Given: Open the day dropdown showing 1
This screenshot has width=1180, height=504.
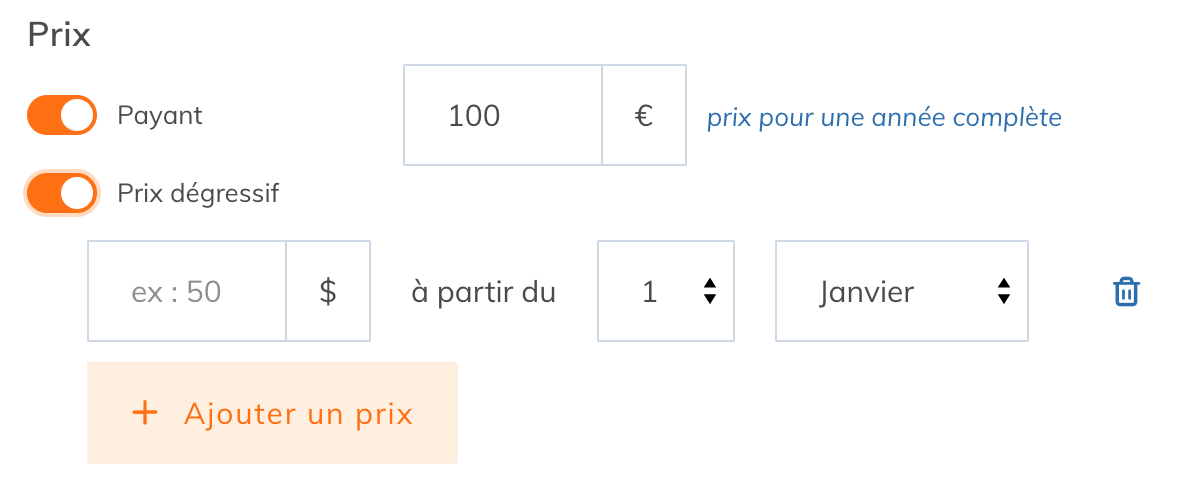Looking at the screenshot, I should coord(666,291).
